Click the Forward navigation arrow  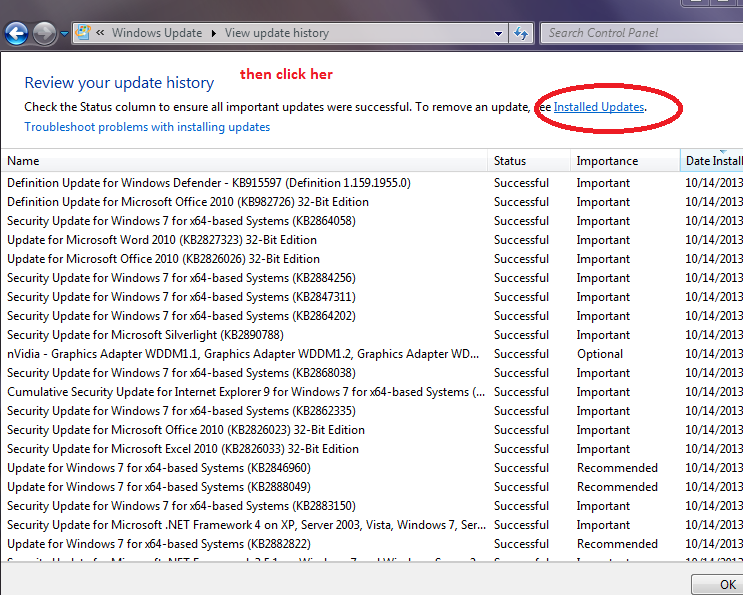pyautogui.click(x=45, y=34)
